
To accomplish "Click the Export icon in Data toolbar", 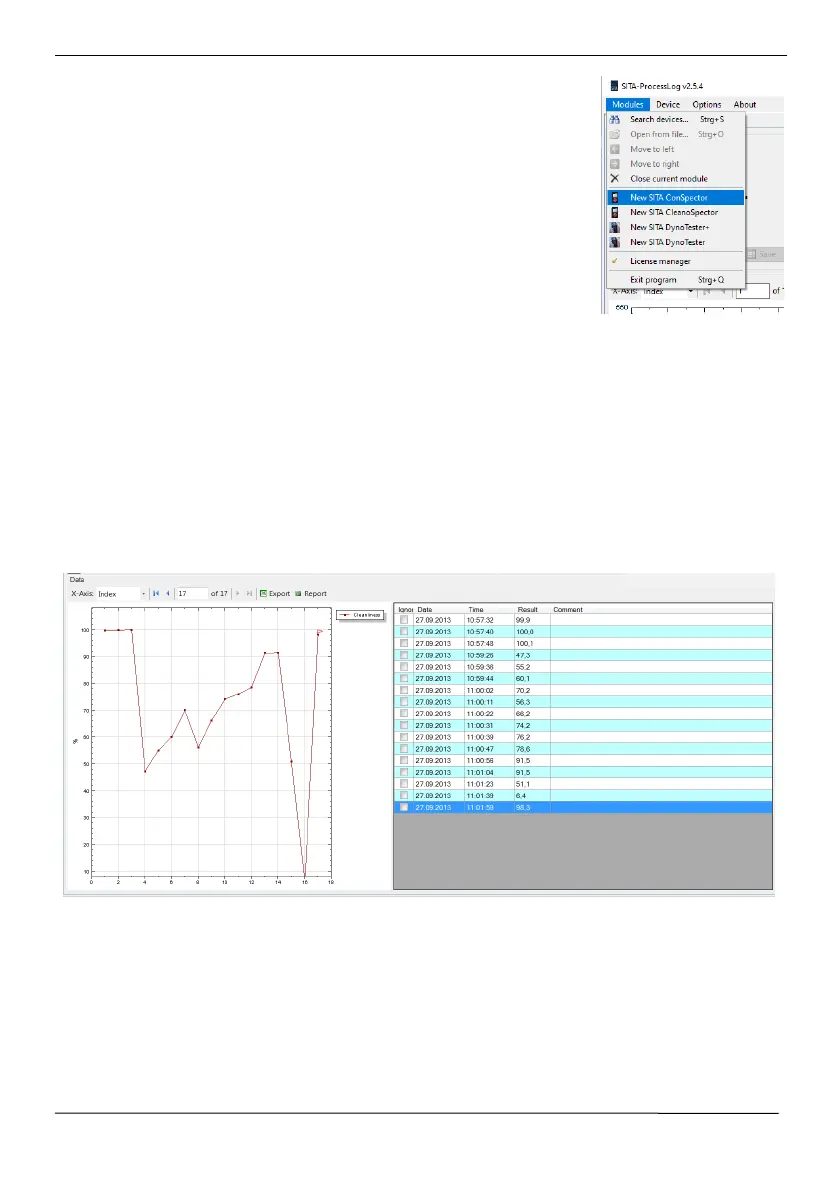I will (x=263, y=593).
